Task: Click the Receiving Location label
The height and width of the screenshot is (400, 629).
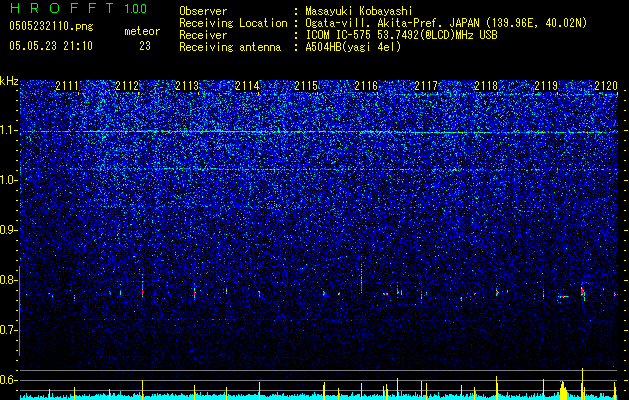Action: click(x=233, y=23)
